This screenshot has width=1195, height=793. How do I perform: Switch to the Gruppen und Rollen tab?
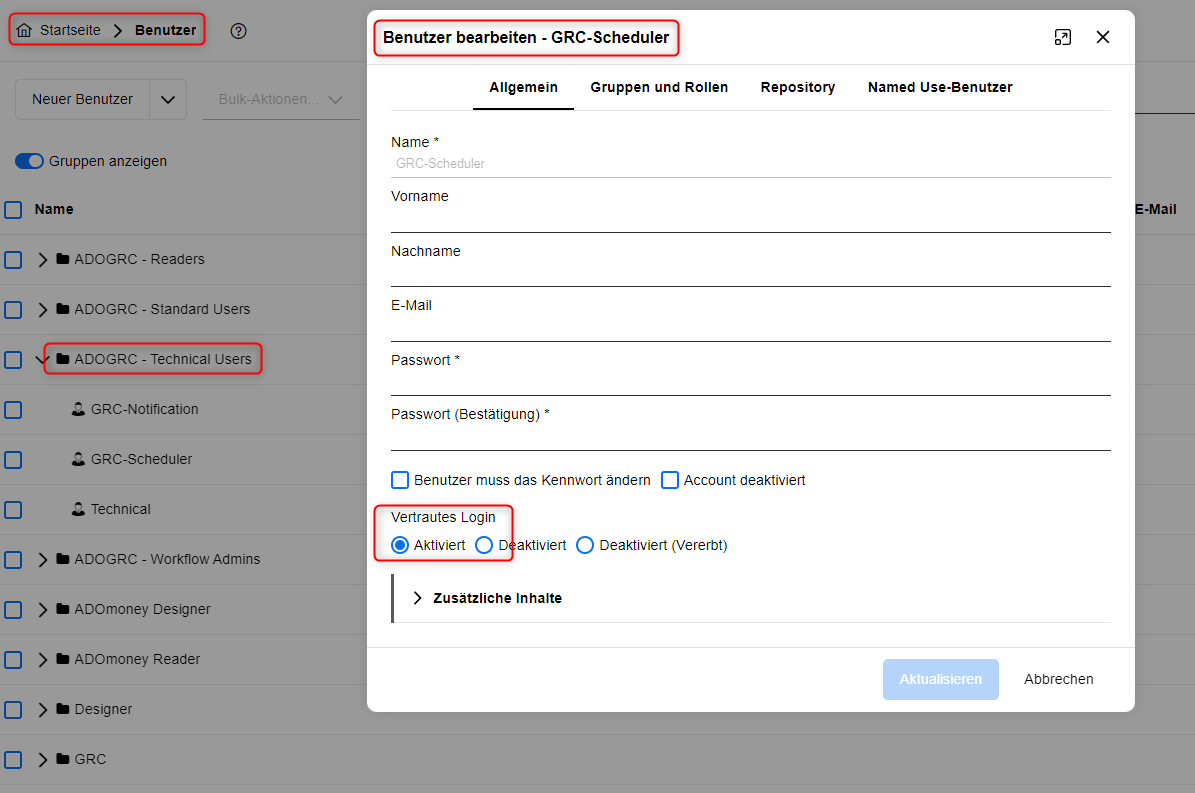(659, 87)
